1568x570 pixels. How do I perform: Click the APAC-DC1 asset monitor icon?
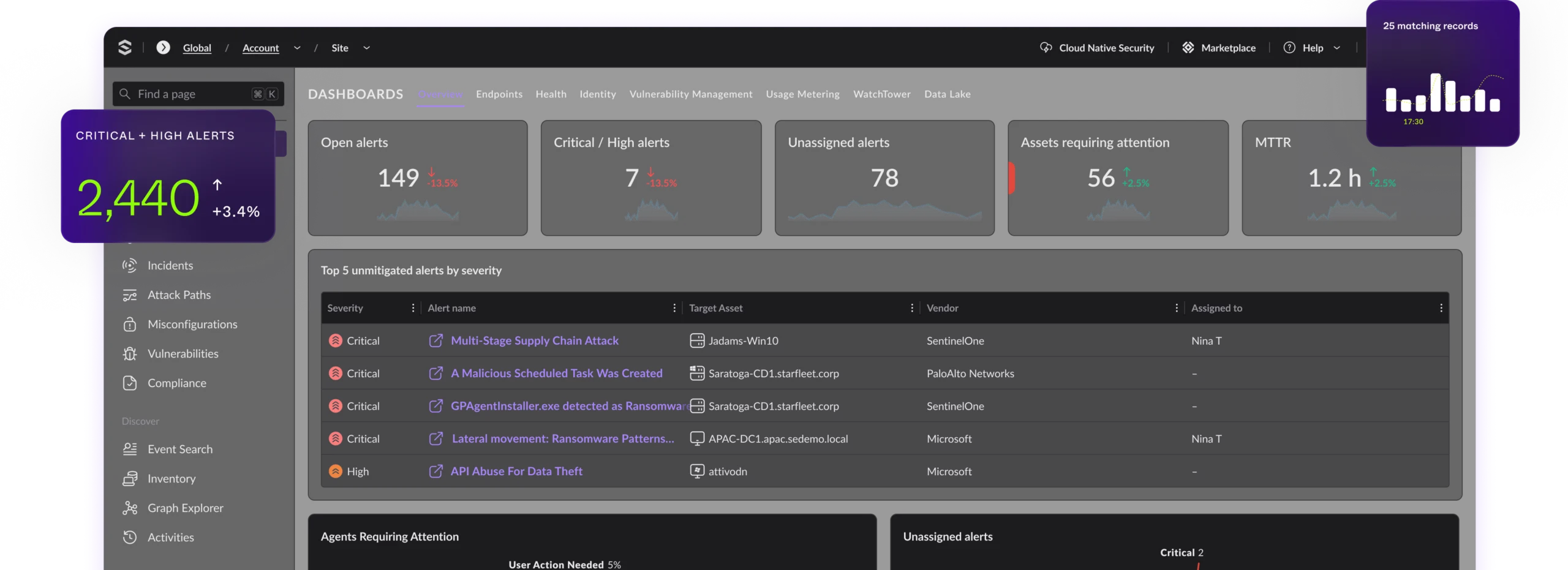[x=697, y=438]
